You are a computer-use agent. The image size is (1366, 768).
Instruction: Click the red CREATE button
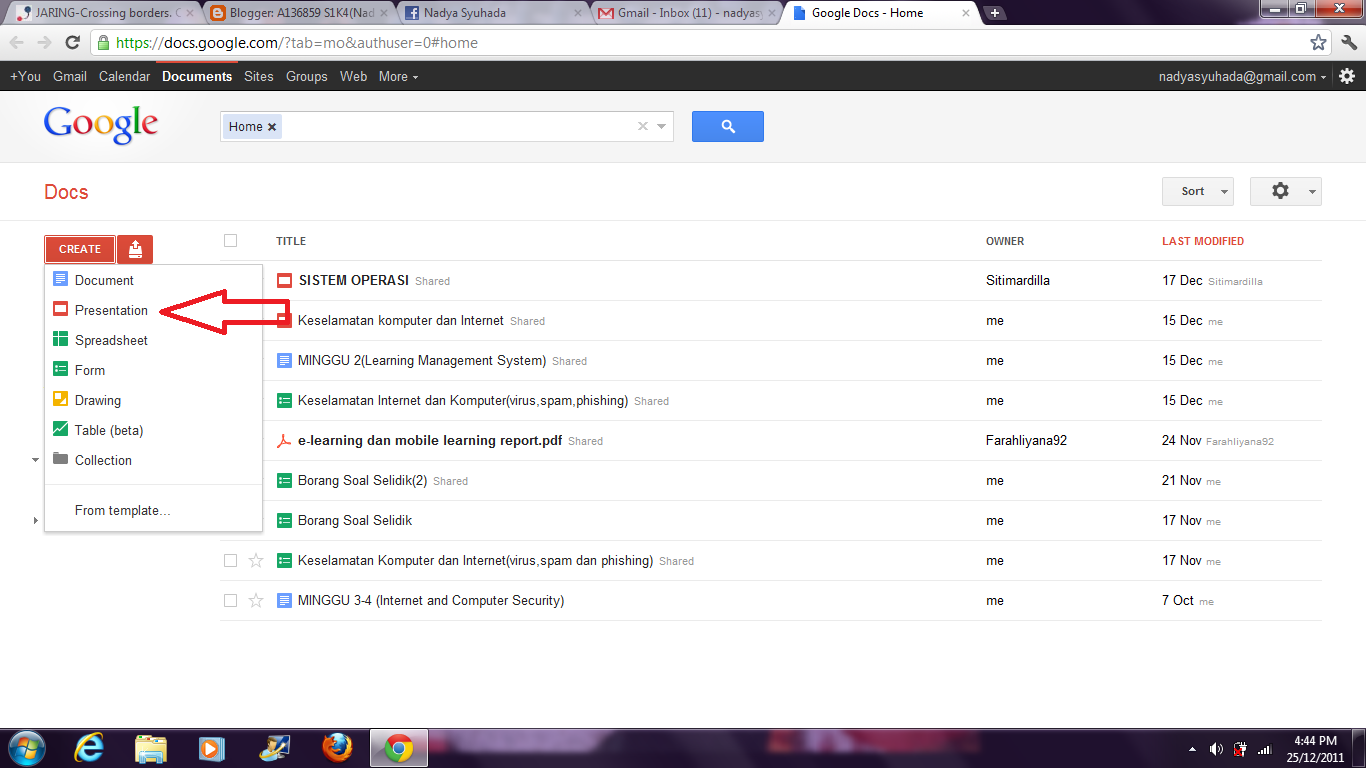pos(80,249)
